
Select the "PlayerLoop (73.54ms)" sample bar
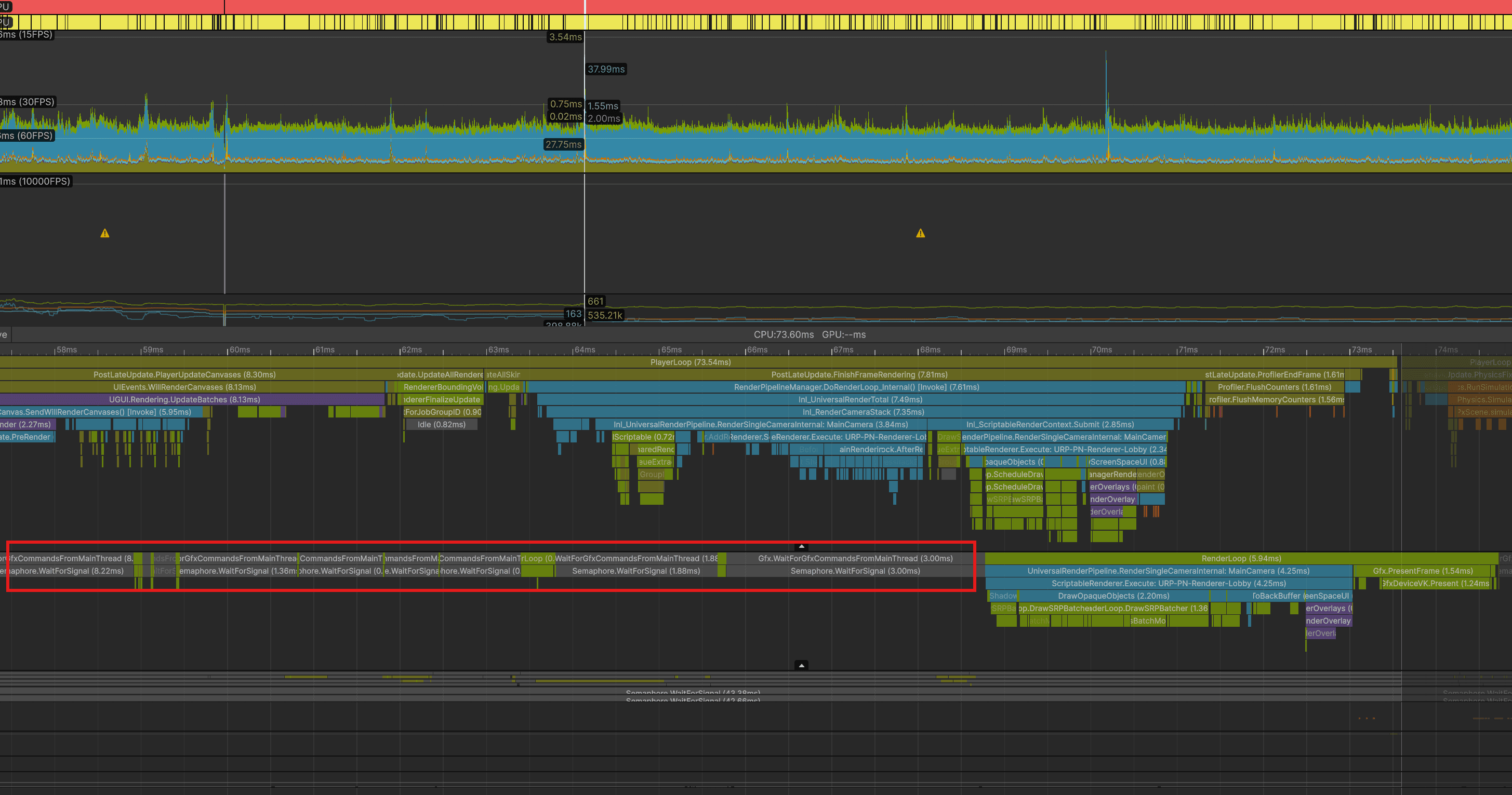(698, 362)
